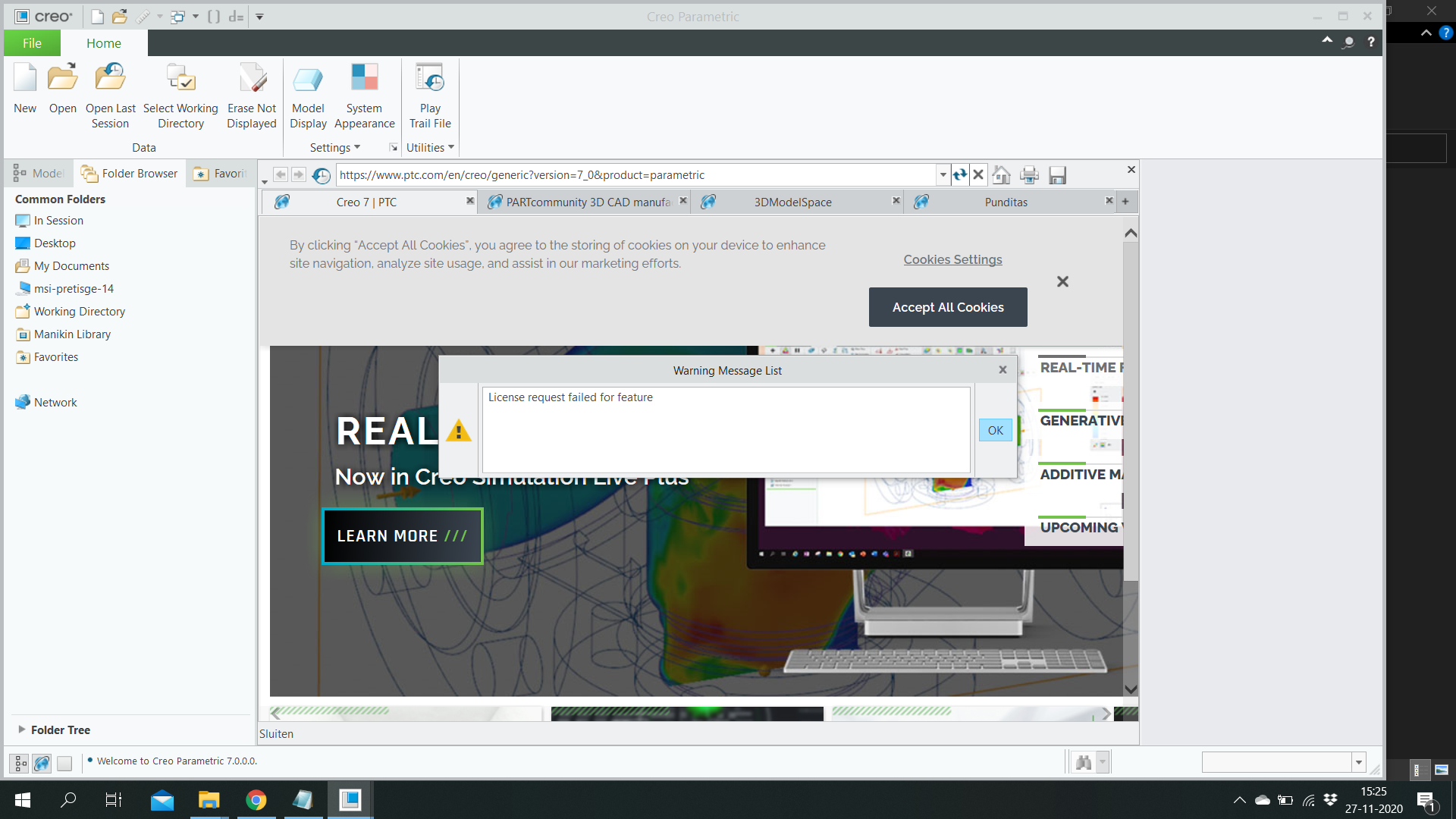Image resolution: width=1456 pixels, height=819 pixels.
Task: Click the browser print icon
Action: 1029,175
